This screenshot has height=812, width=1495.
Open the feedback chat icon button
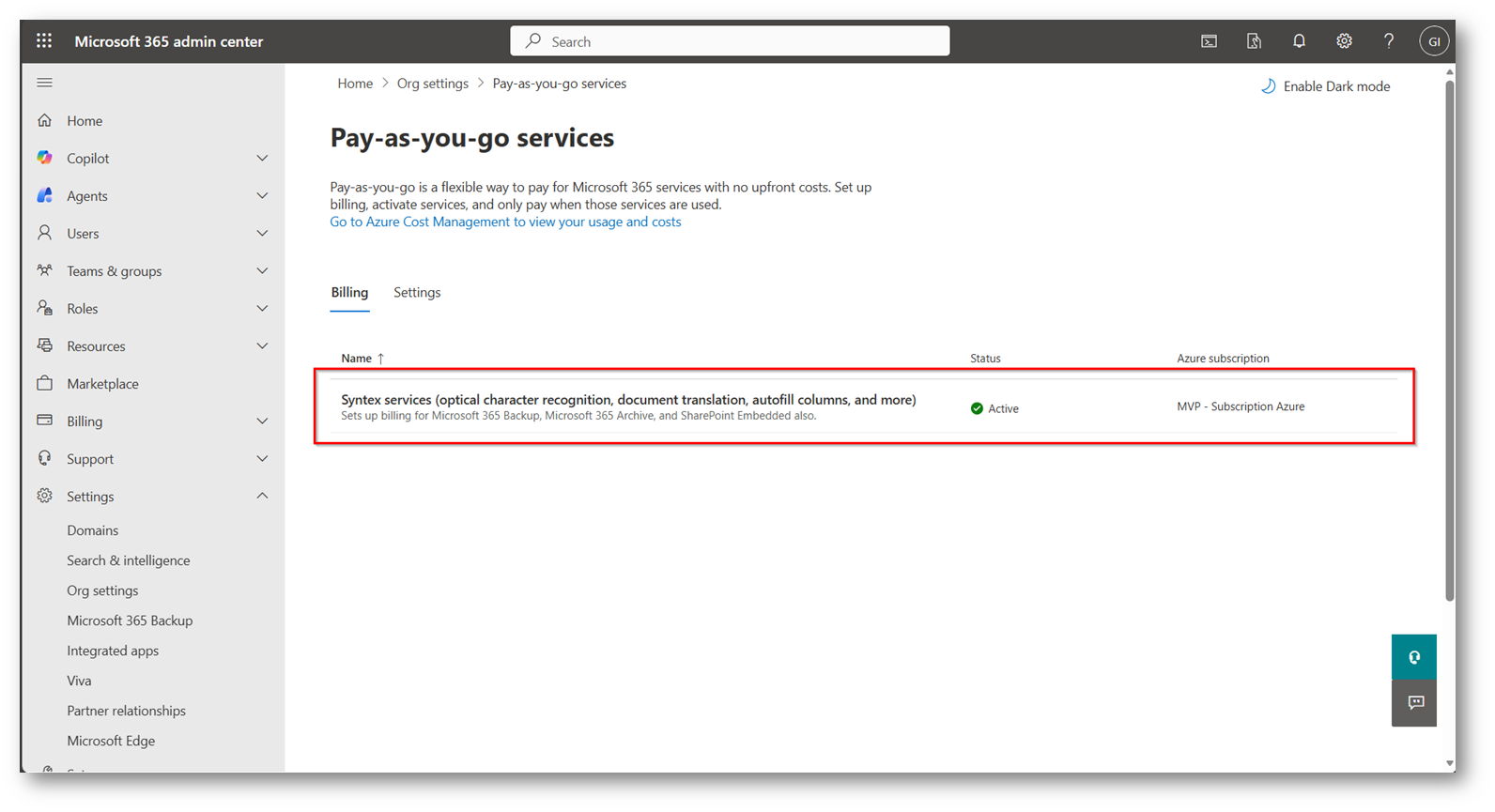pos(1413,703)
